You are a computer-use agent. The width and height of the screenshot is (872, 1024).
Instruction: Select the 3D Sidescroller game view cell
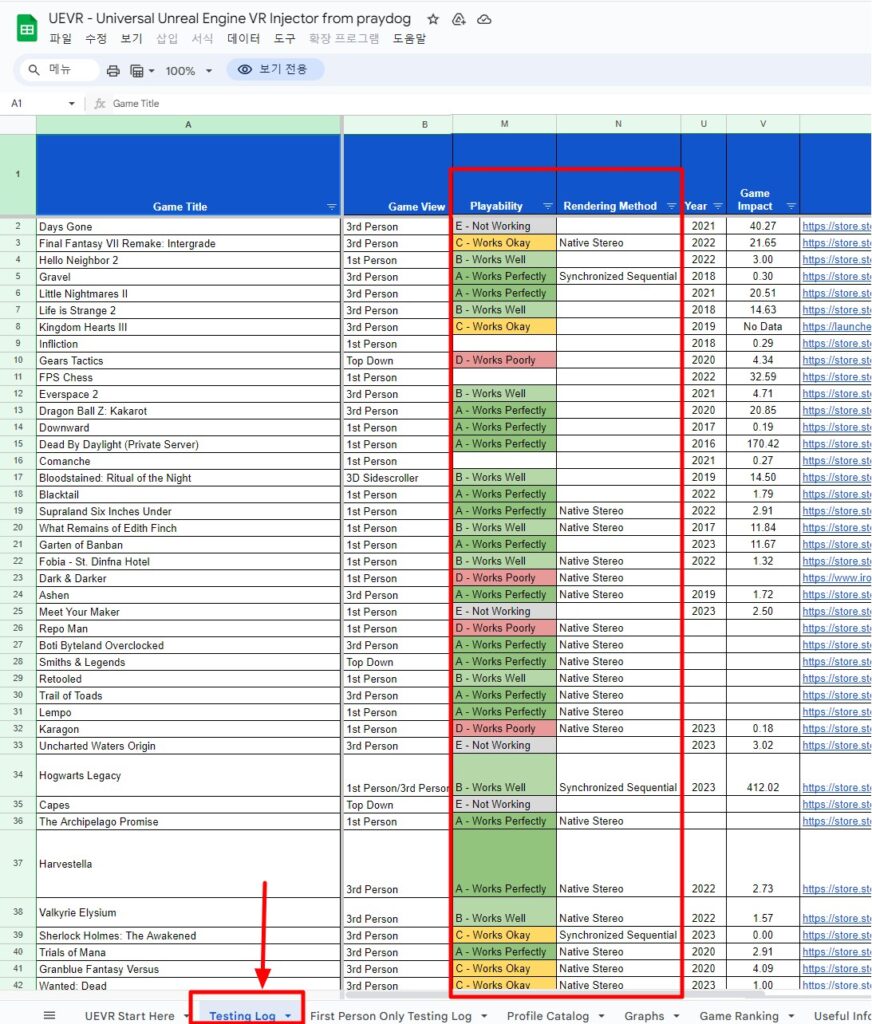pyautogui.click(x=397, y=478)
